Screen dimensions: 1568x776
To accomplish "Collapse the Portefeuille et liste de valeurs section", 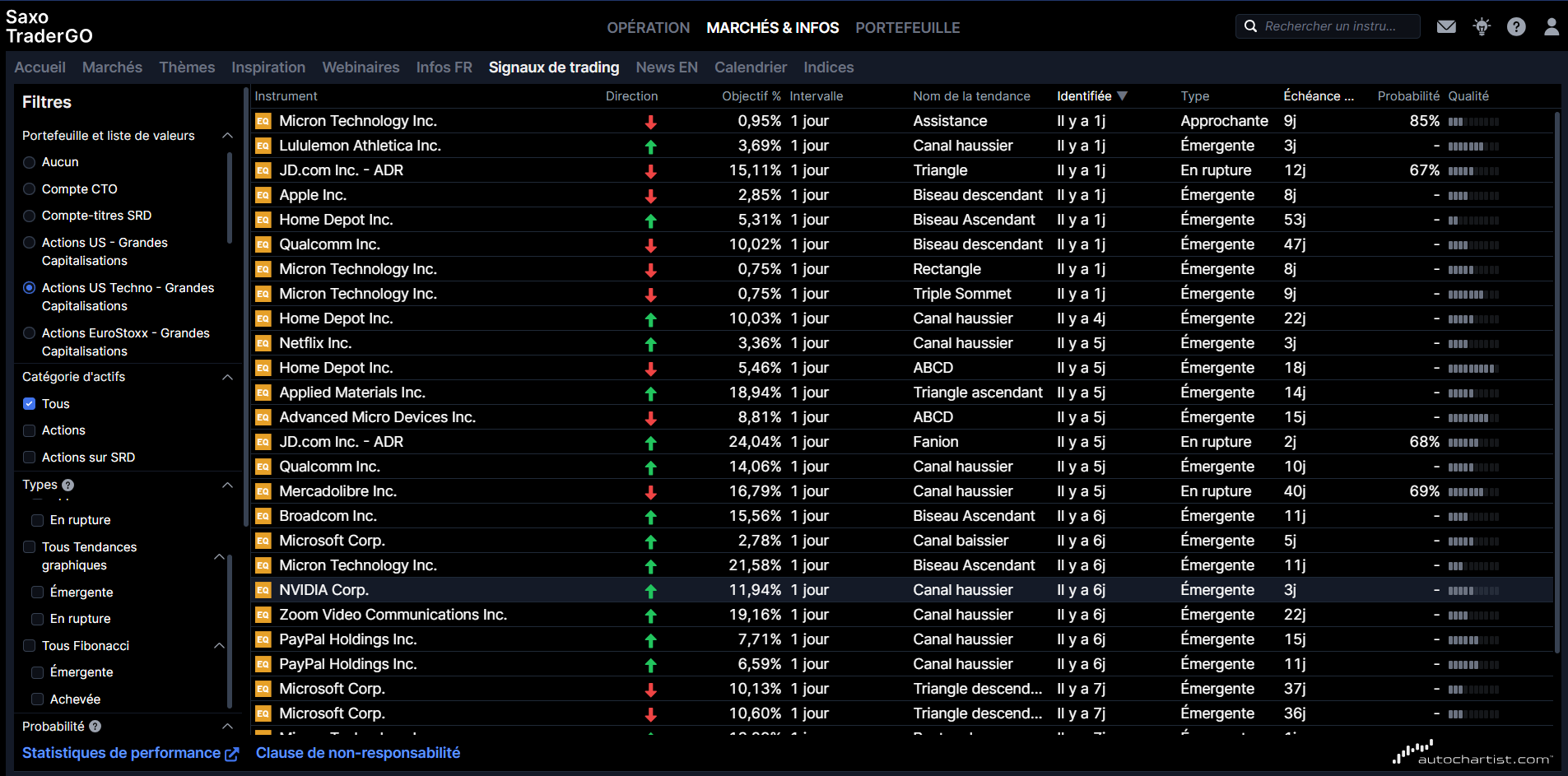I will tap(227, 136).
